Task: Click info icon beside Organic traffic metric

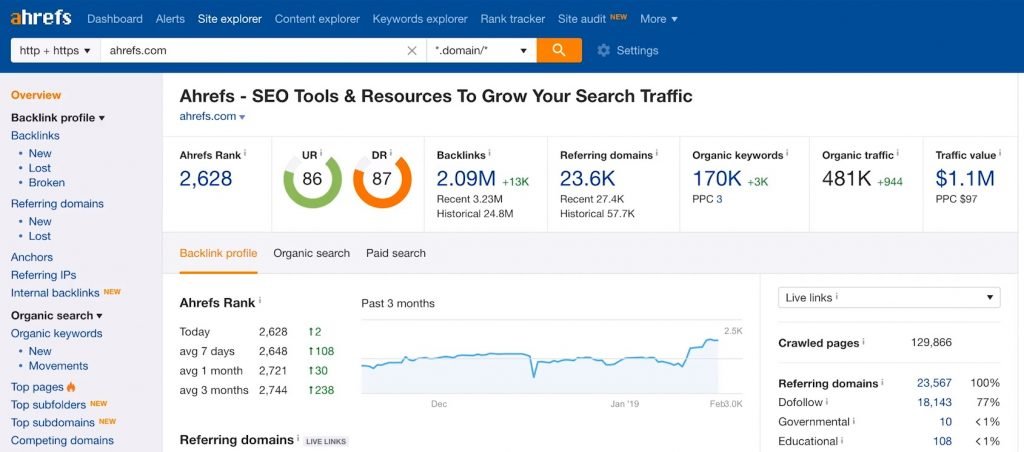Action: click(897, 153)
